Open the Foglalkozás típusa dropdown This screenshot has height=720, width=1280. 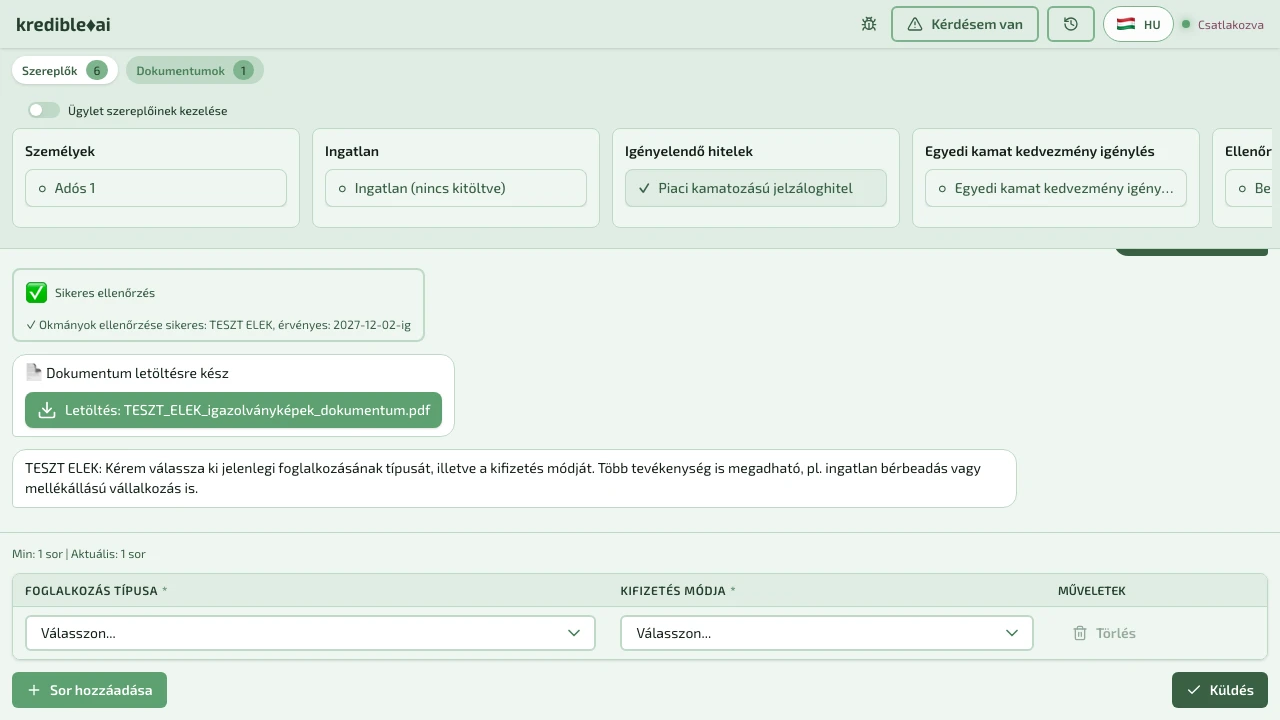pos(310,633)
